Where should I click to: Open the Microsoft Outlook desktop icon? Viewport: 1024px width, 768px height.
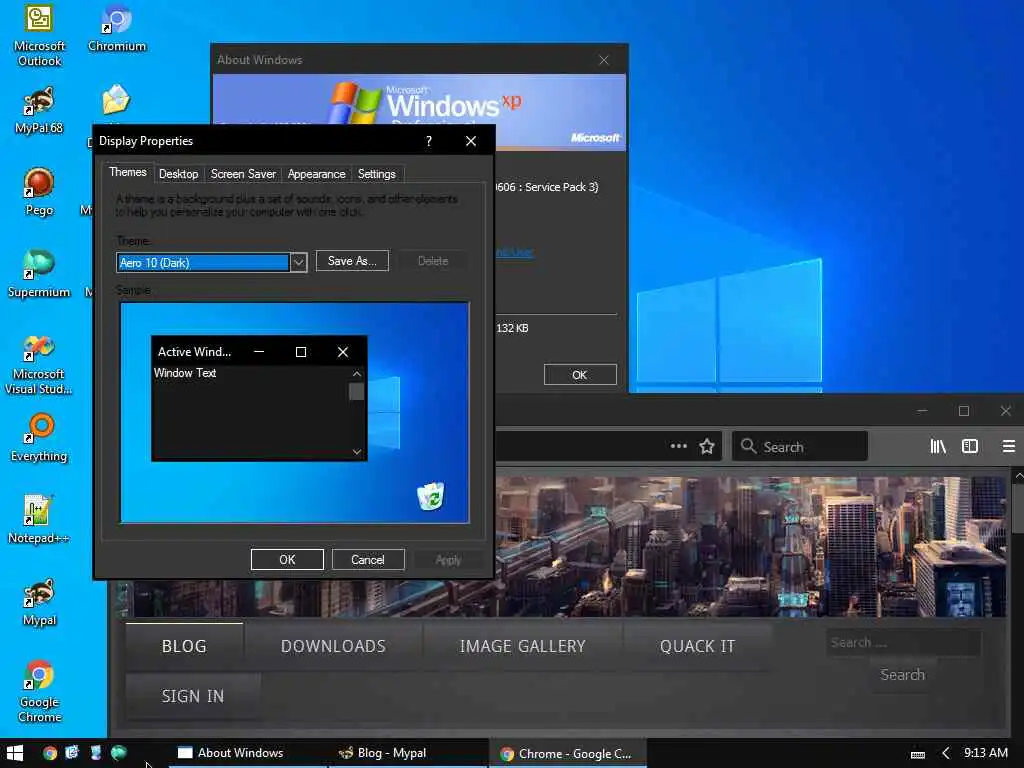pyautogui.click(x=39, y=35)
